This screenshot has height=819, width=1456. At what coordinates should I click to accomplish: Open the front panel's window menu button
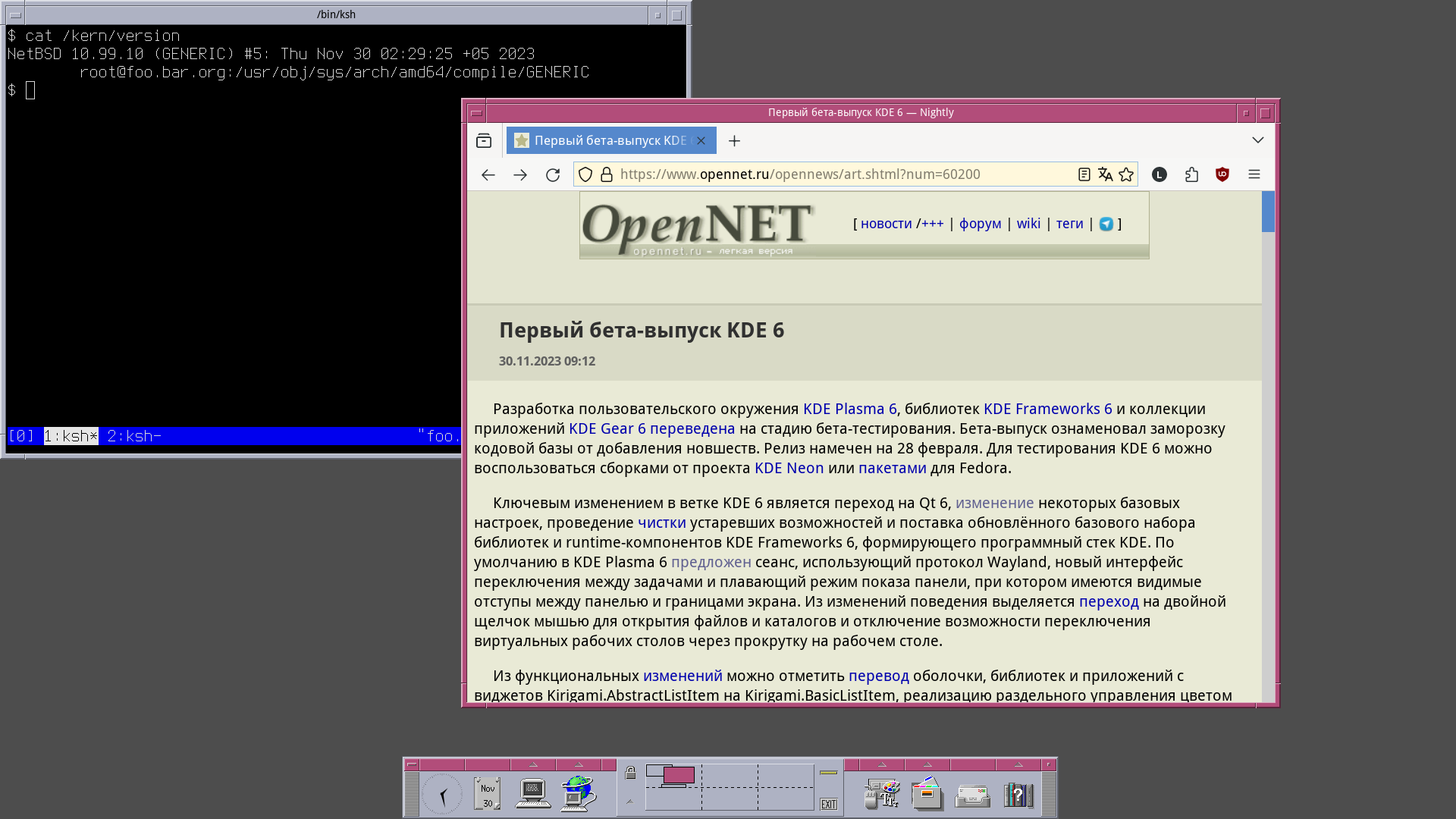point(412,764)
